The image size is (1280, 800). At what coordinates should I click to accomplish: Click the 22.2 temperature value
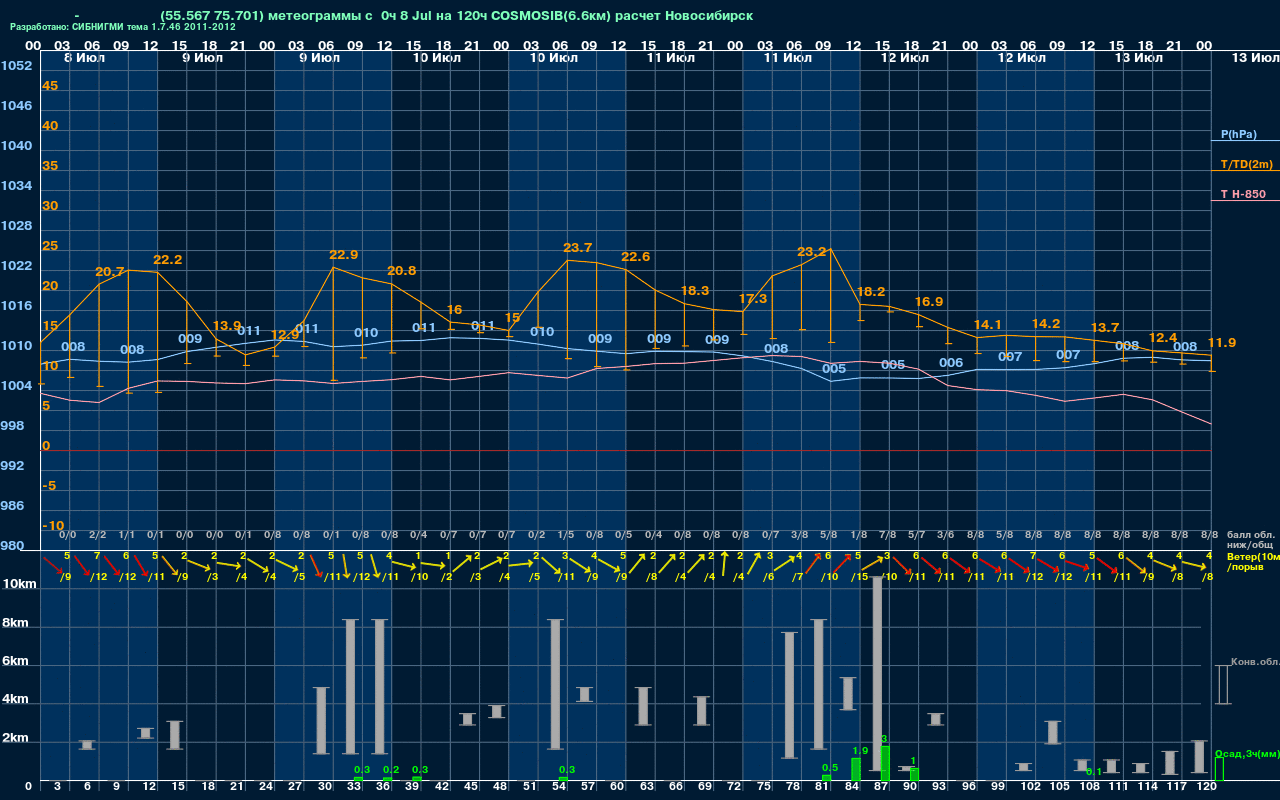point(168,260)
